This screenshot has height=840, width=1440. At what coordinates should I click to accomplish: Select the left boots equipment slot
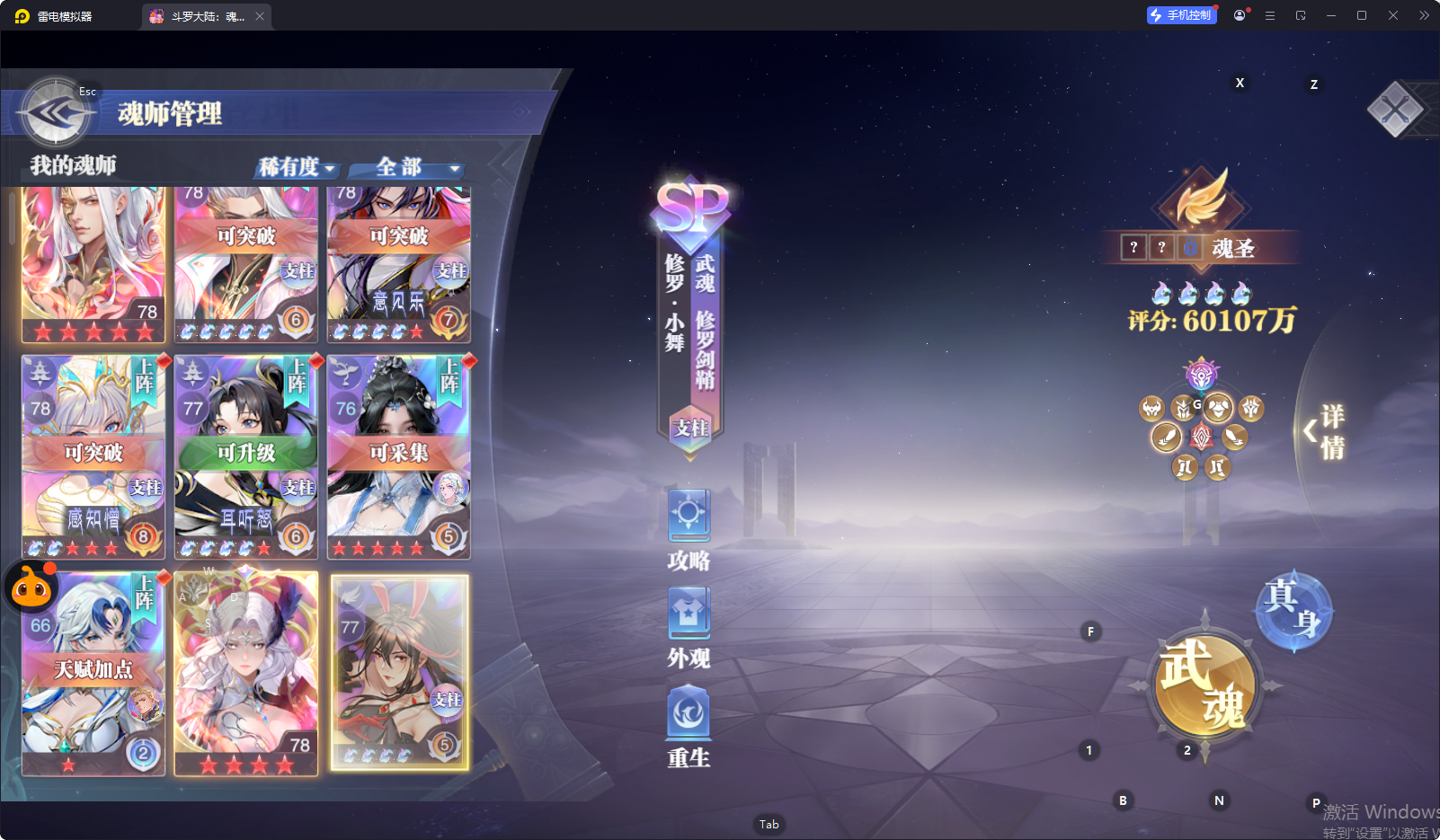1185,467
